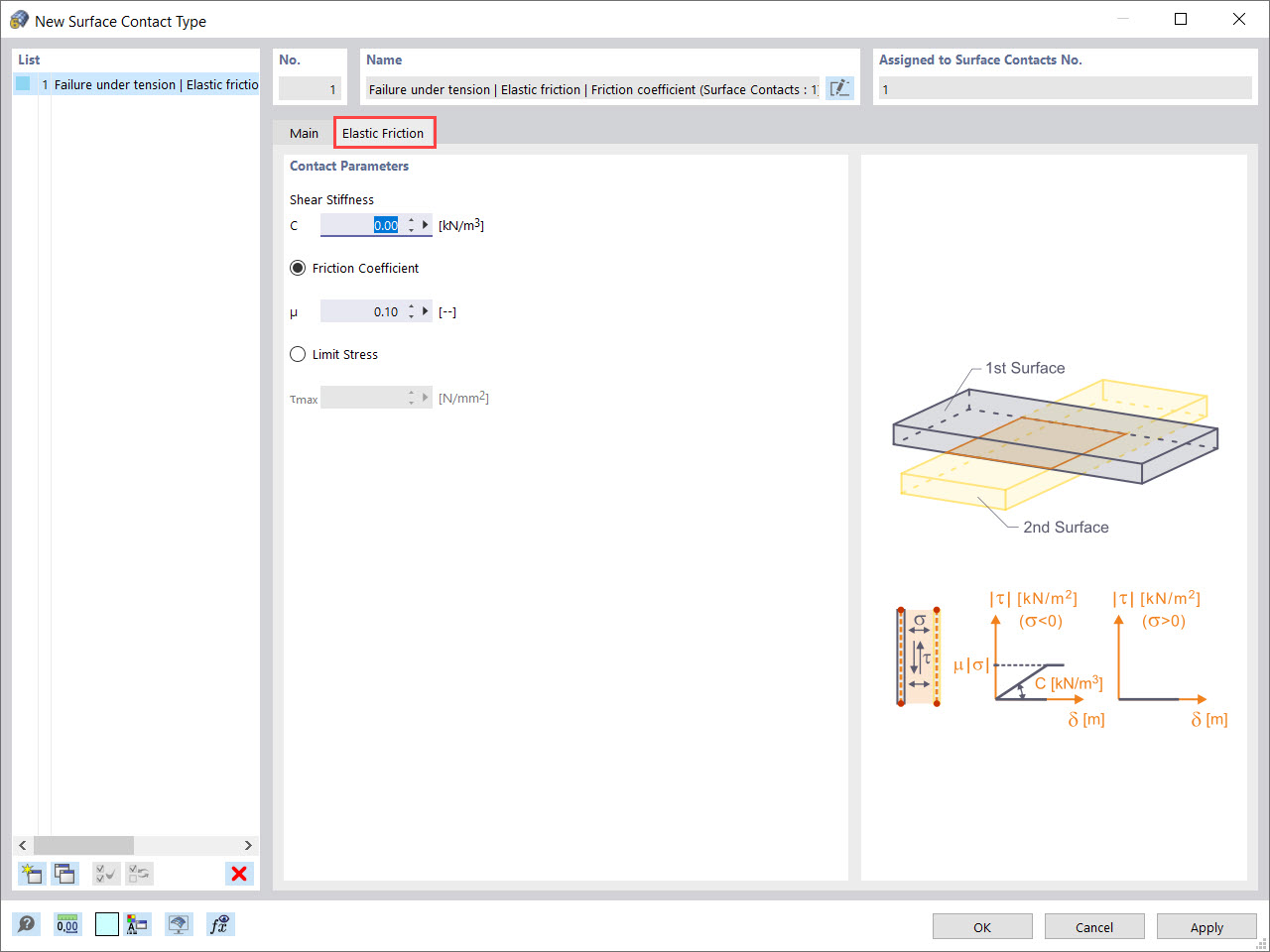Screen dimensions: 1270x952
Task: Open the dropdown next to shear stiffness C
Action: 426,225
